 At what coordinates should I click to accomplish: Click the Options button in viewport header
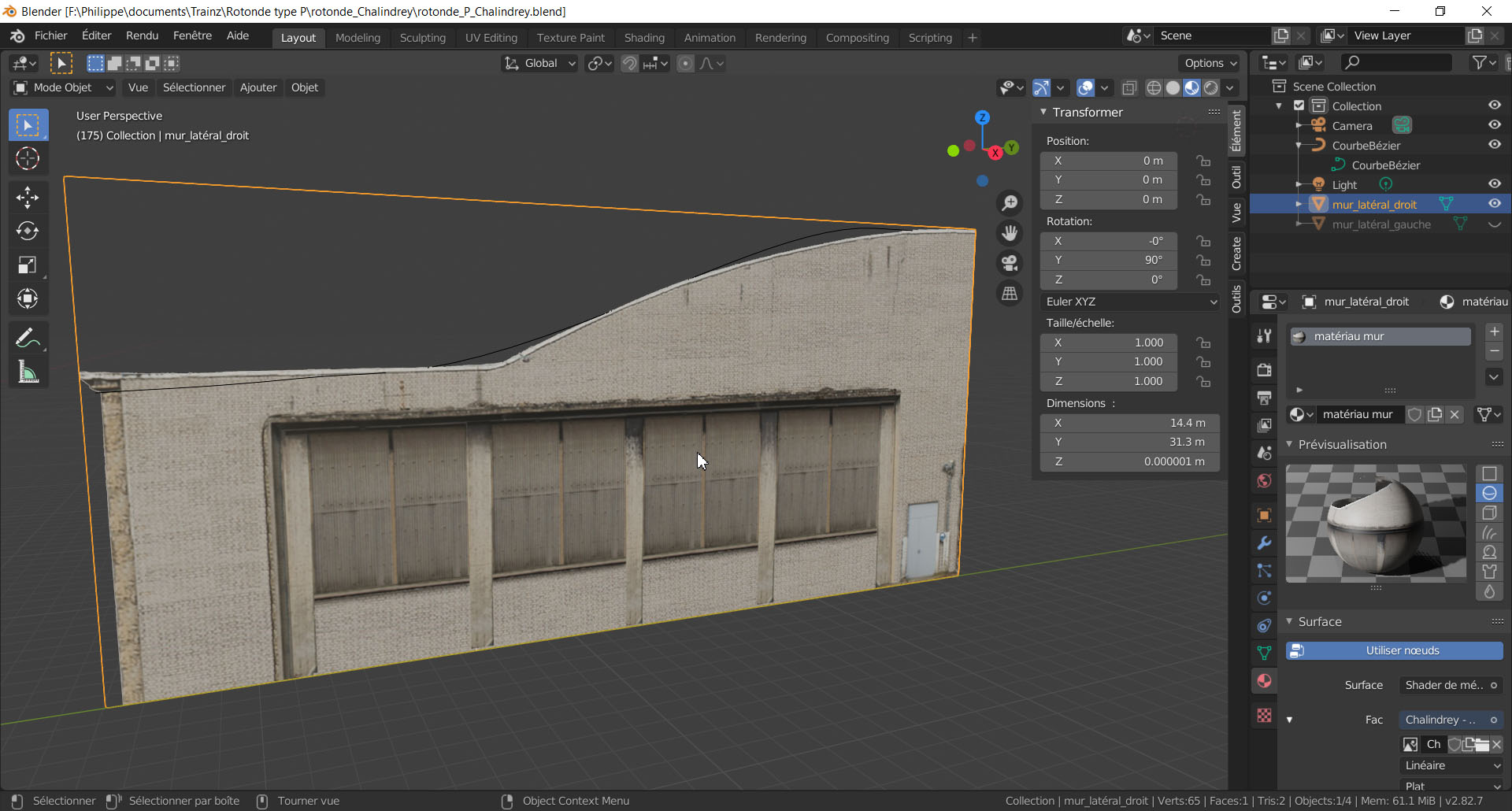(1210, 63)
